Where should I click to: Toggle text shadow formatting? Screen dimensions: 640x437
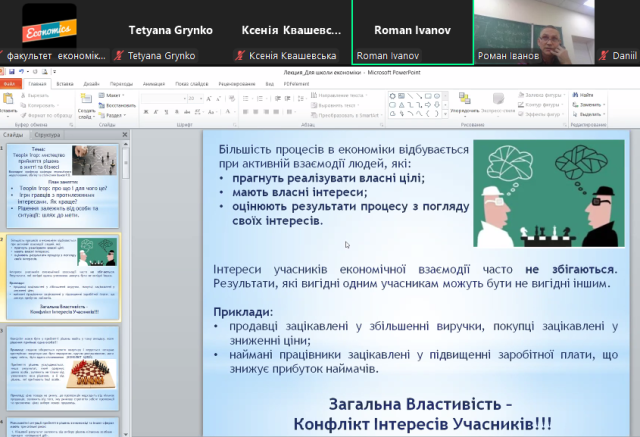pyautogui.click(x=176, y=112)
